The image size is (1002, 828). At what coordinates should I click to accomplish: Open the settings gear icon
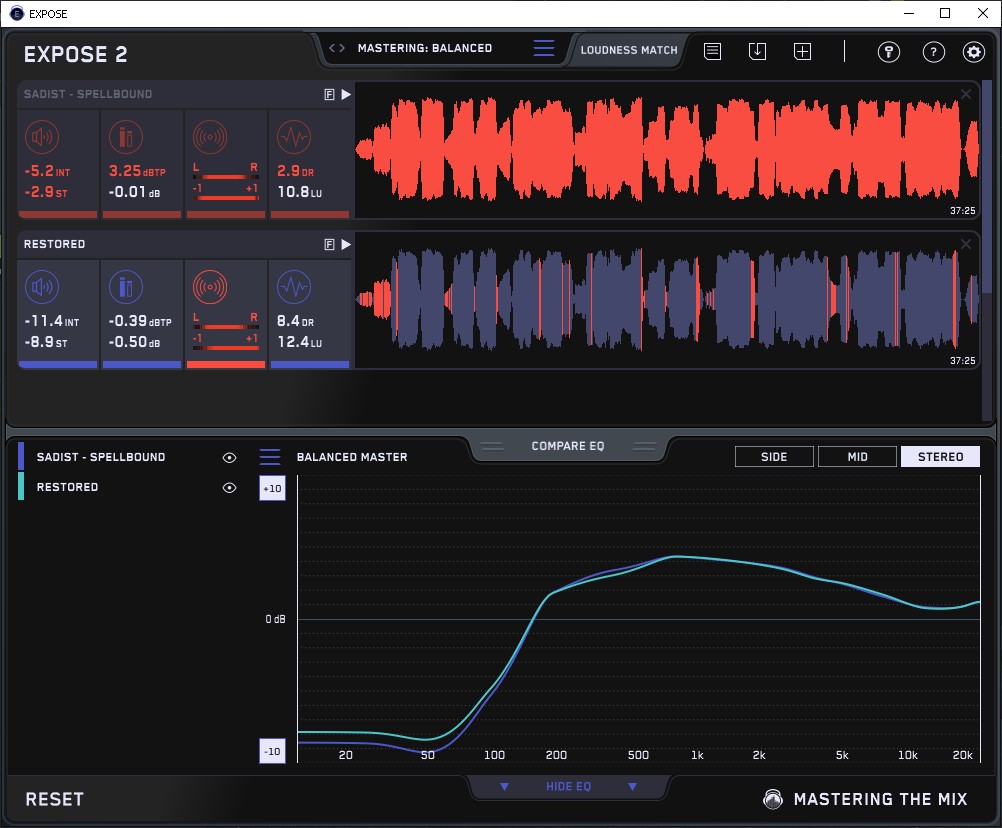point(973,52)
